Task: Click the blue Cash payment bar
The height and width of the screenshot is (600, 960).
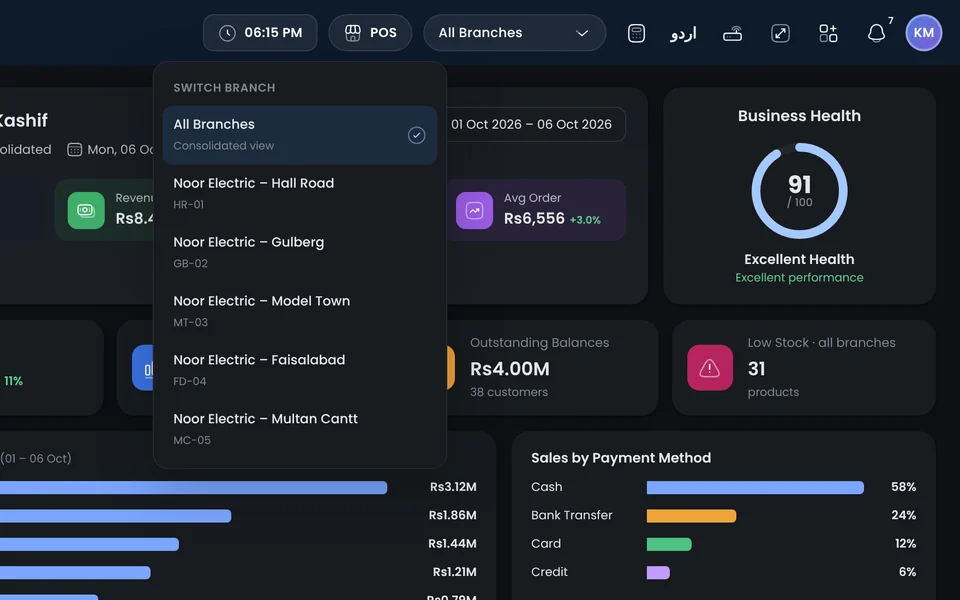Action: 756,487
